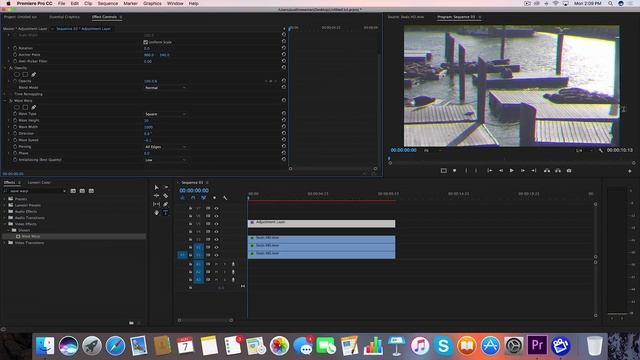Add a marker in the timeline
This screenshot has height=360, width=640.
(214, 198)
